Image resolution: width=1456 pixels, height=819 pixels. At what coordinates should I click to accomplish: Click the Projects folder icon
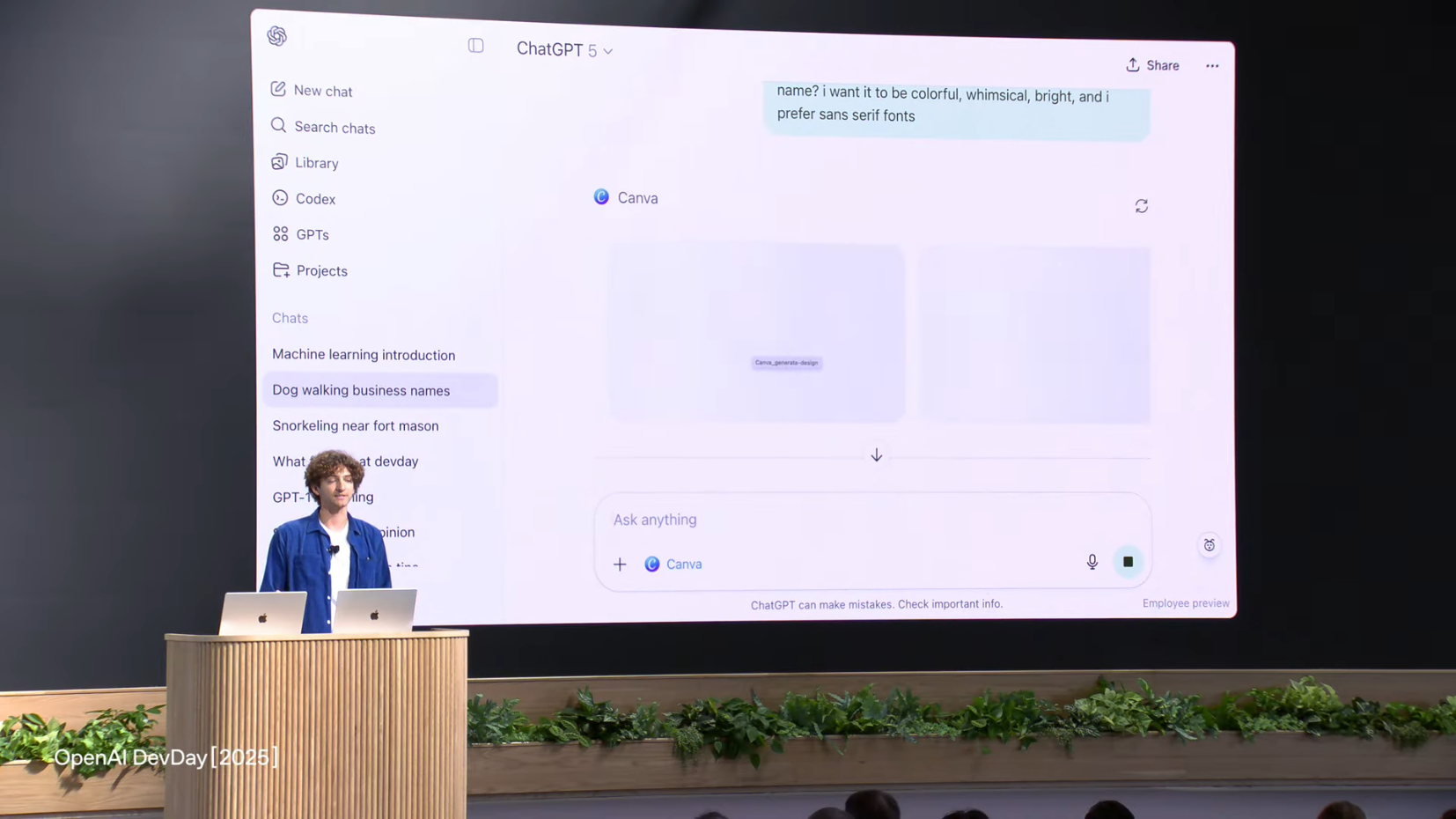click(281, 270)
